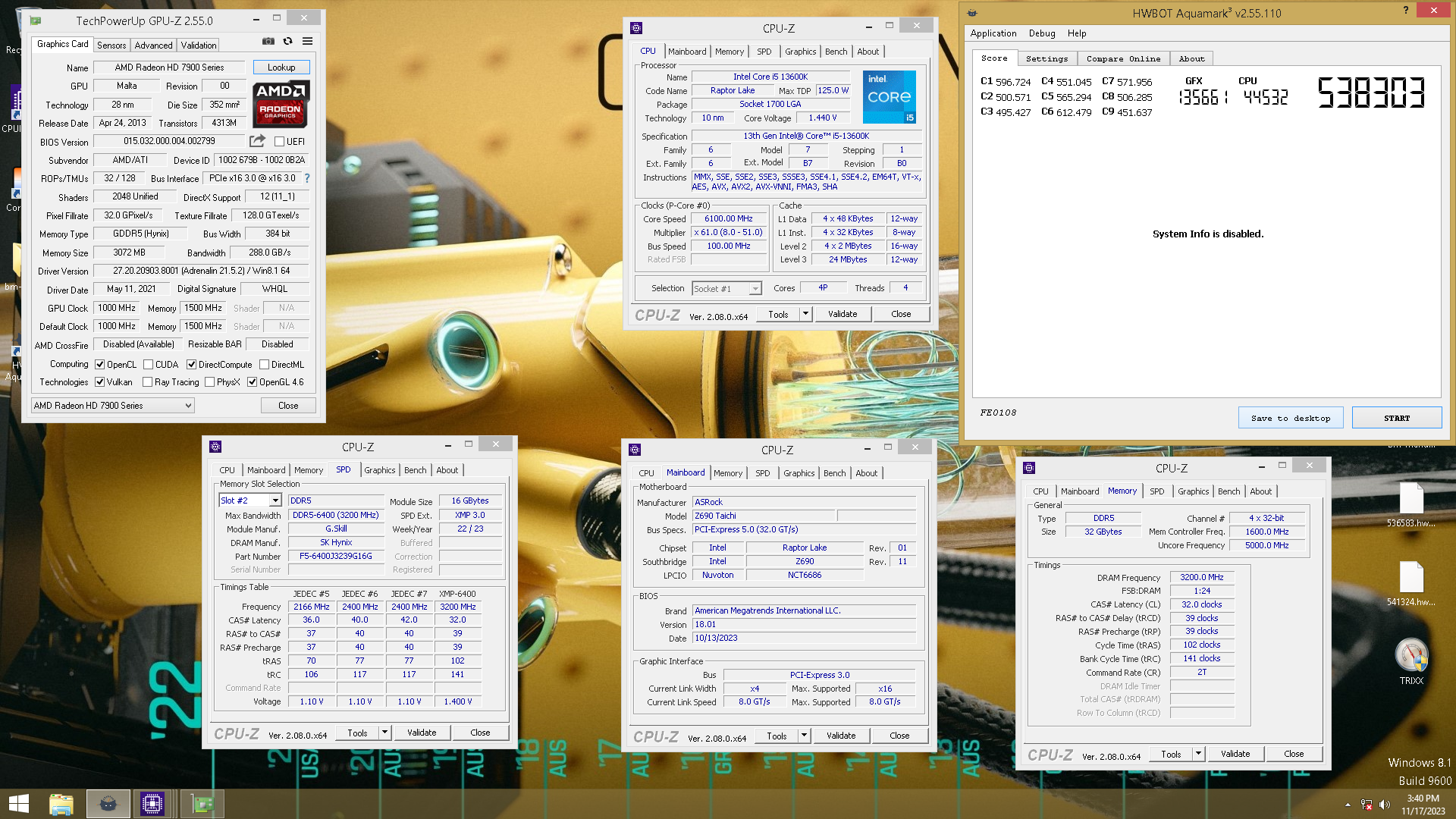The height and width of the screenshot is (819, 1456).
Task: Click Save to desktop button
Action: pyautogui.click(x=1291, y=418)
